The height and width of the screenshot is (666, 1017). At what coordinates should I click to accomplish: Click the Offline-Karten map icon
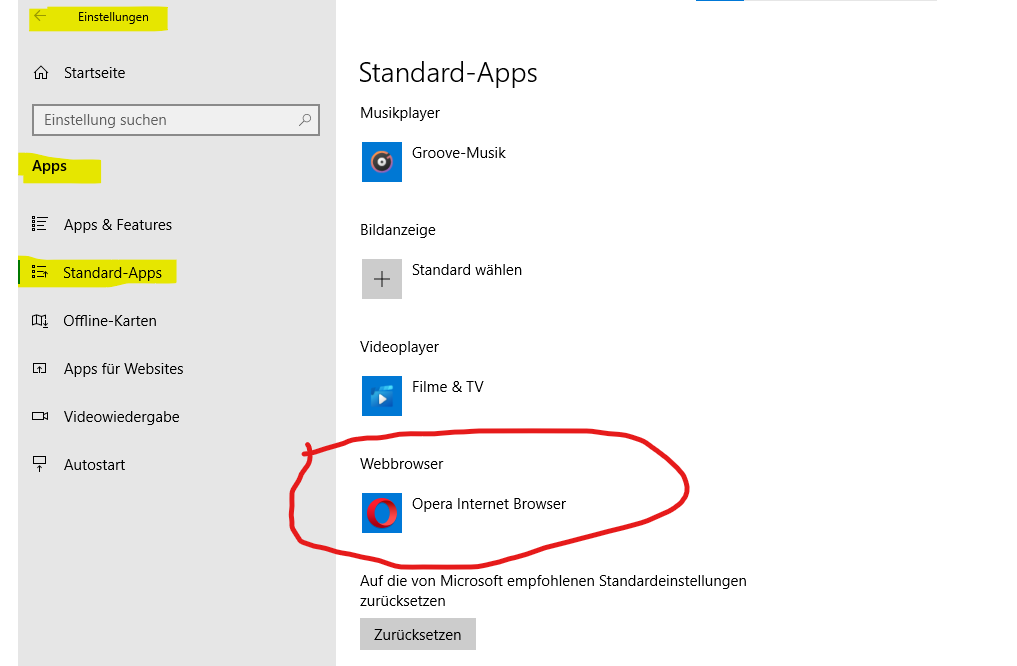tap(40, 320)
